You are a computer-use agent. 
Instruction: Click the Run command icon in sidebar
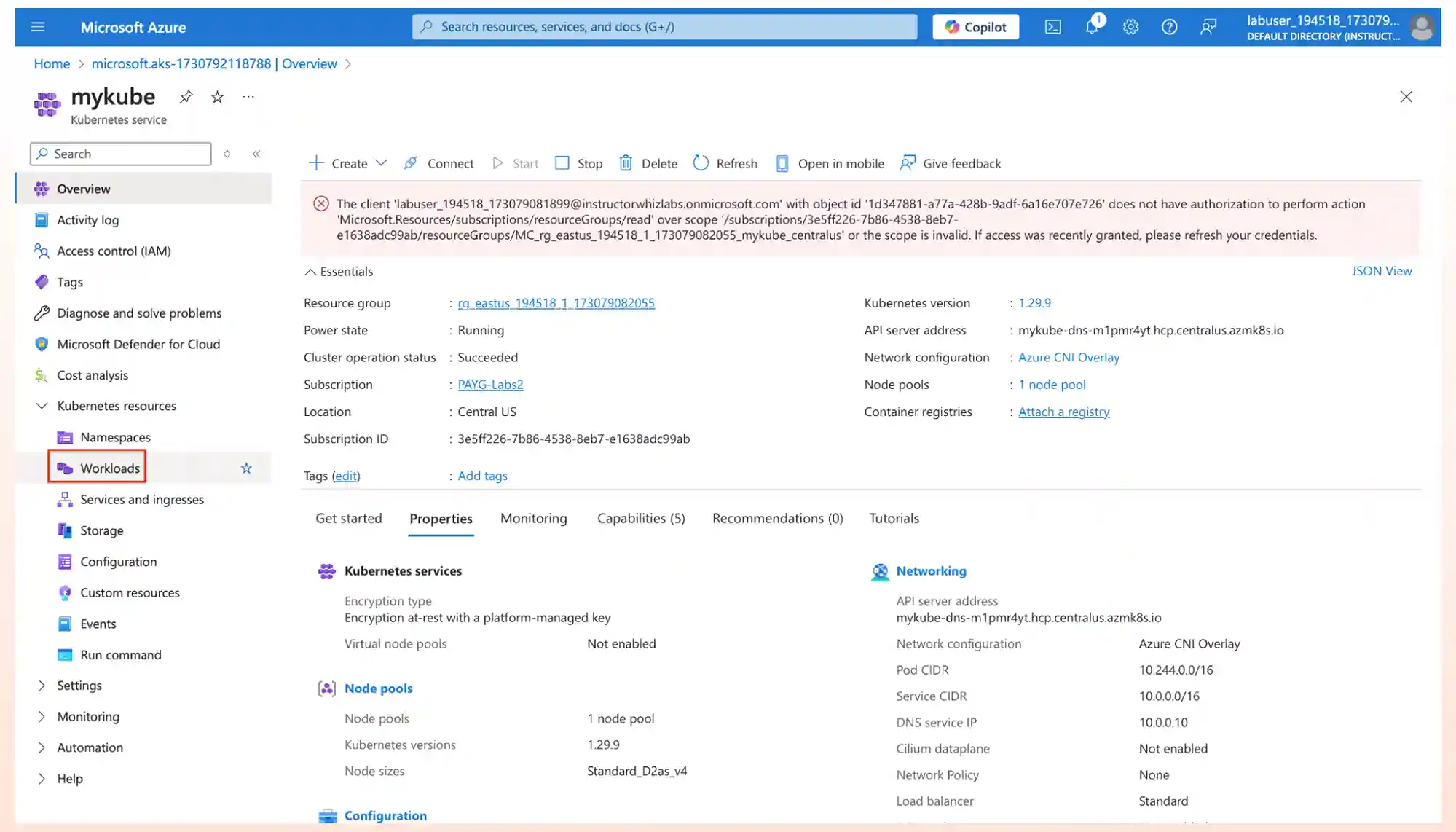(65, 654)
